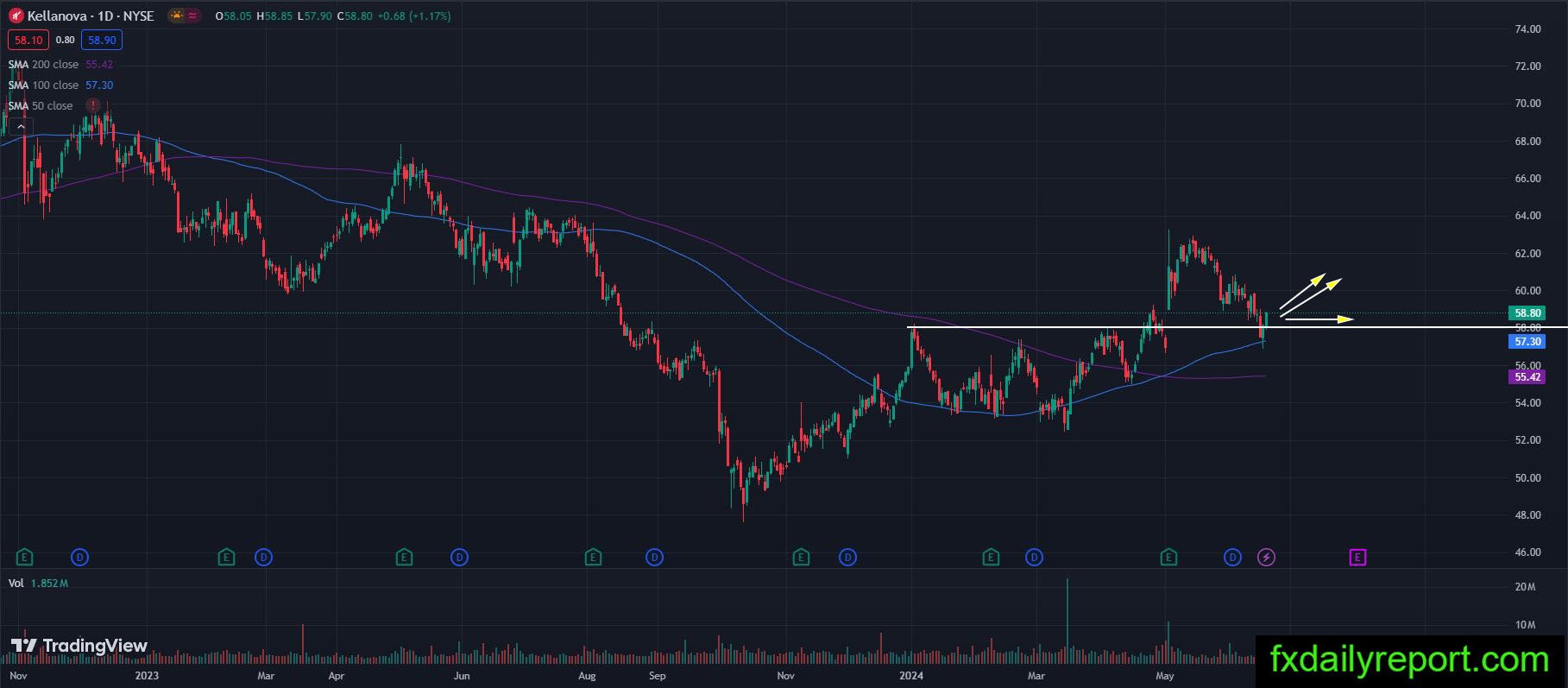Open the dividend marker at June 2023
This screenshot has width=1568, height=688.
[460, 558]
